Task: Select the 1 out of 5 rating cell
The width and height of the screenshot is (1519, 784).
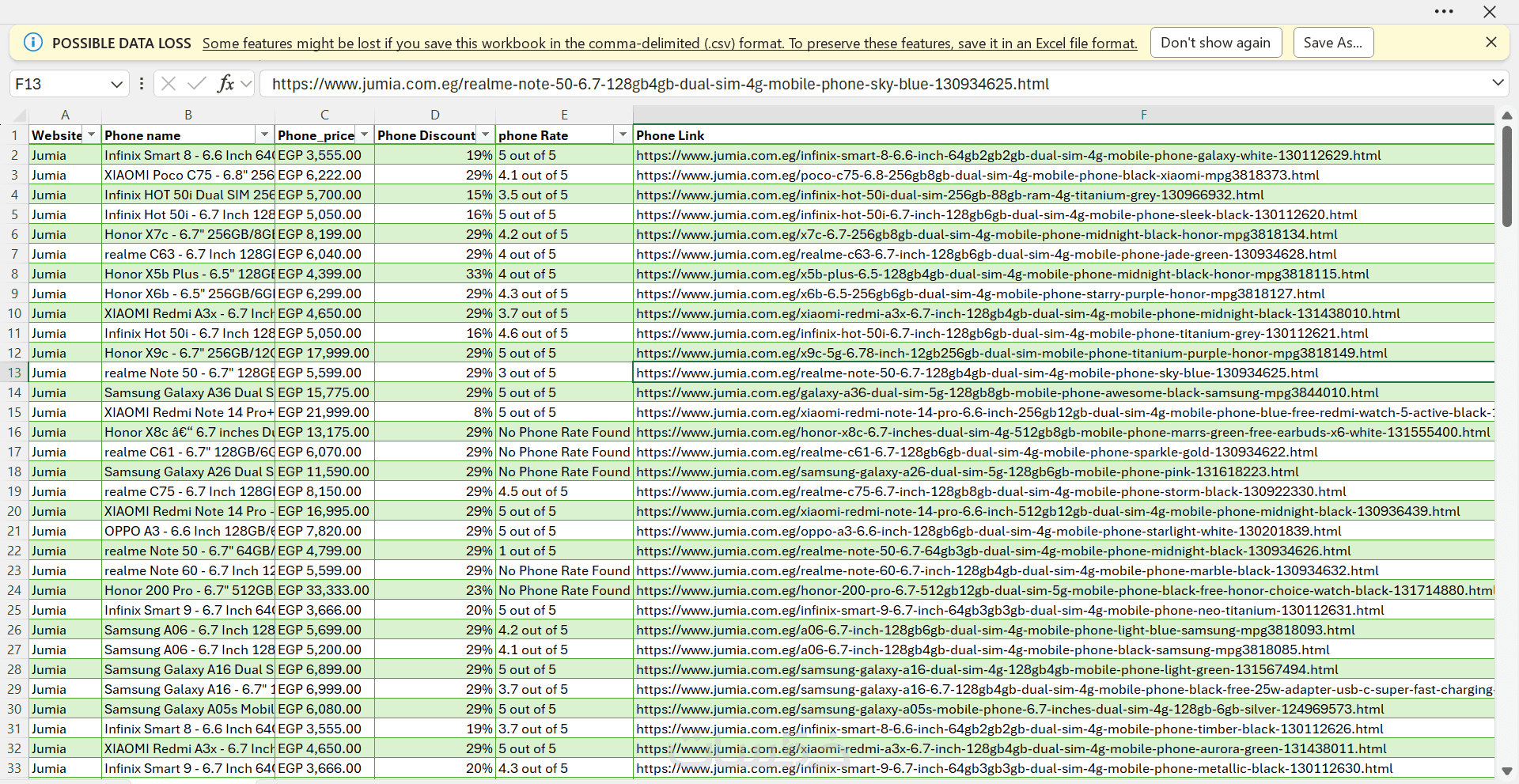Action: click(564, 551)
